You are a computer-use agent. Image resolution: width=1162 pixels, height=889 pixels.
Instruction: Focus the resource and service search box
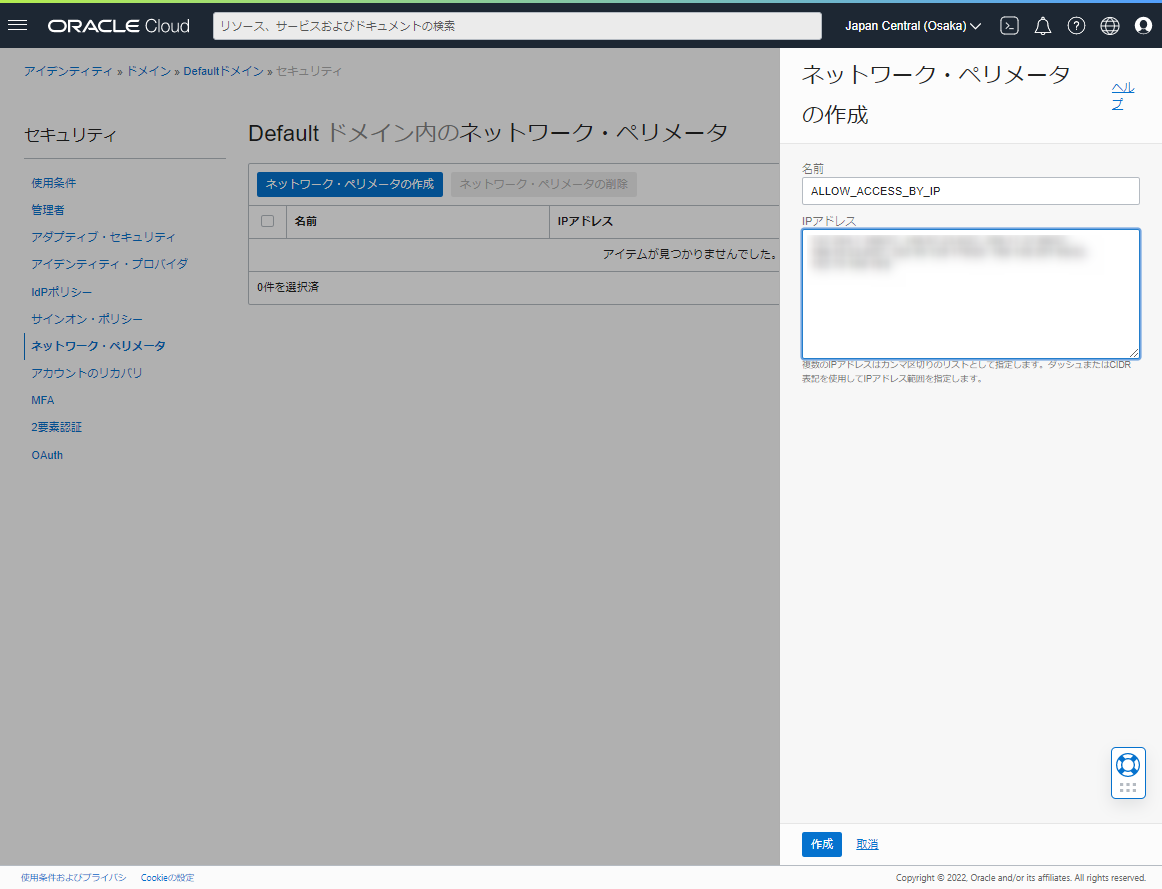517,26
